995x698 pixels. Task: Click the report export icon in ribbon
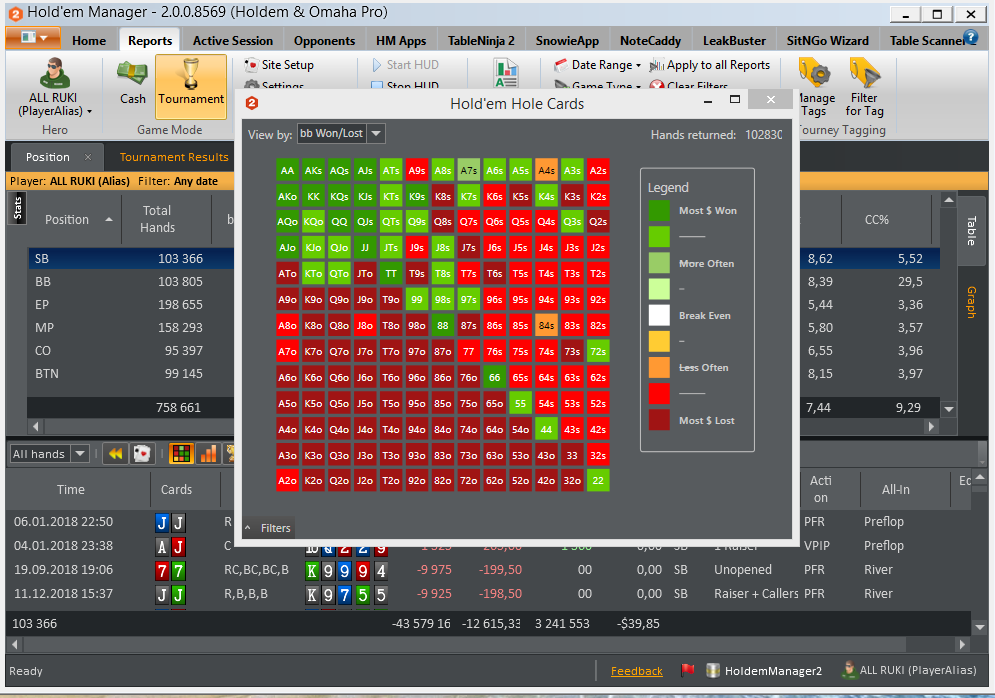(x=506, y=73)
